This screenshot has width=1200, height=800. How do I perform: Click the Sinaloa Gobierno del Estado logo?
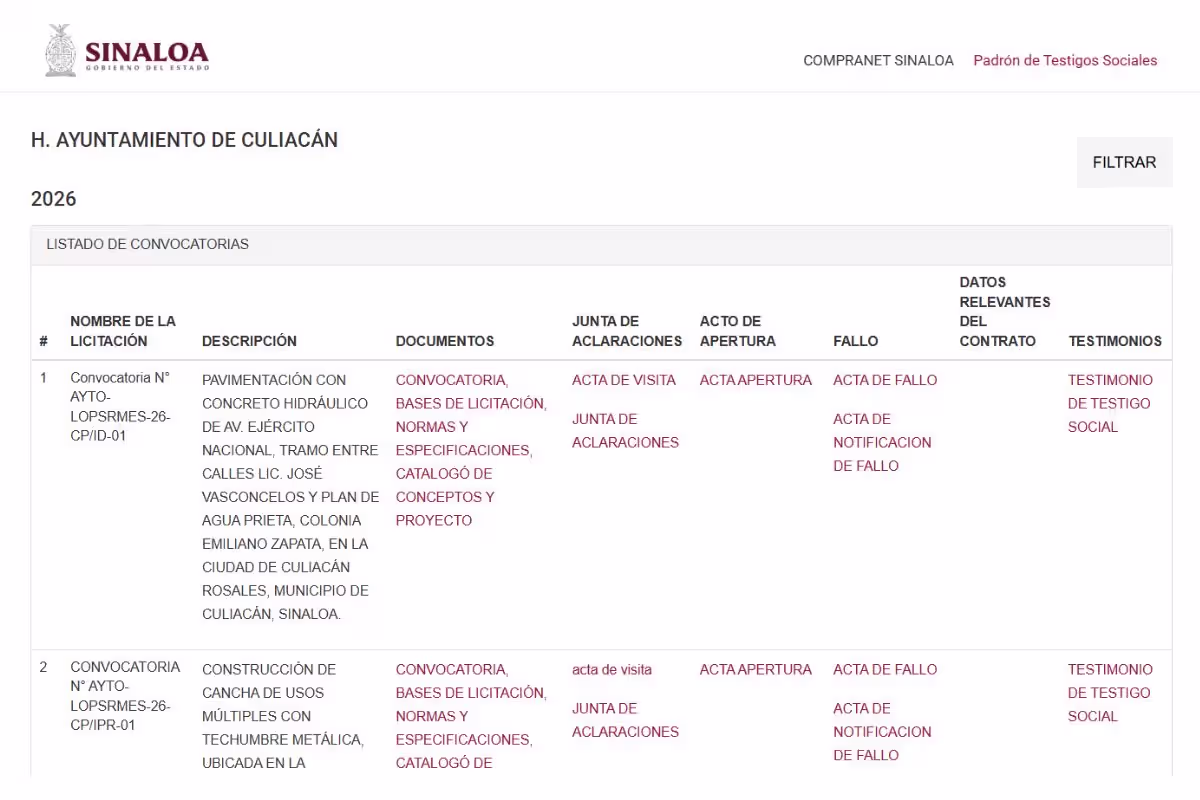pyautogui.click(x=127, y=51)
